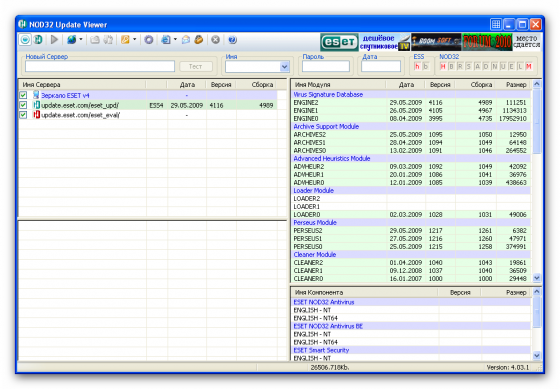Click the grey X stop icon

coord(215,40)
